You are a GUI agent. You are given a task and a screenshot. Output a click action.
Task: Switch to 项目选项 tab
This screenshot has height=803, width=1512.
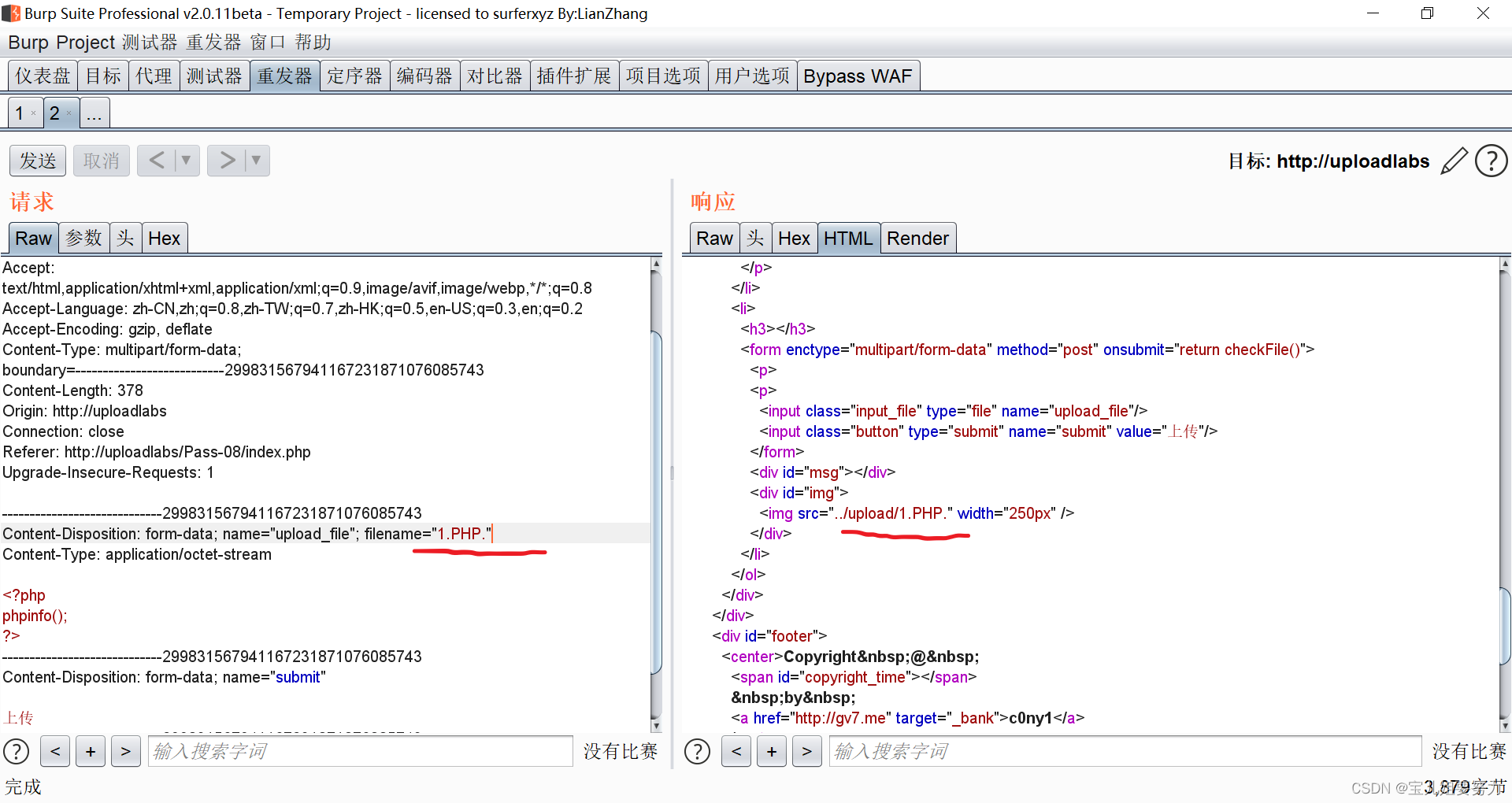click(664, 76)
